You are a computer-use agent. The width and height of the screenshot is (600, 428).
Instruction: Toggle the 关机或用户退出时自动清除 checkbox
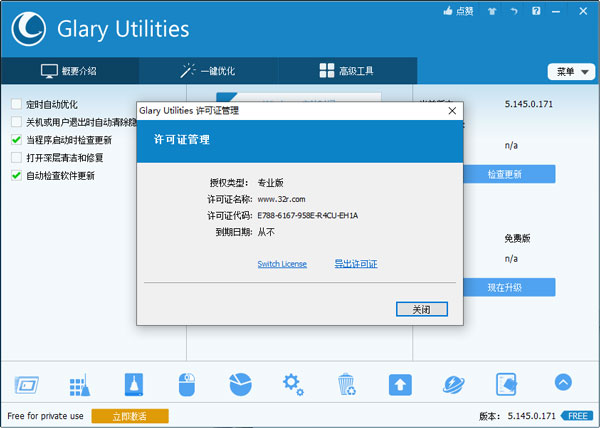point(16,122)
